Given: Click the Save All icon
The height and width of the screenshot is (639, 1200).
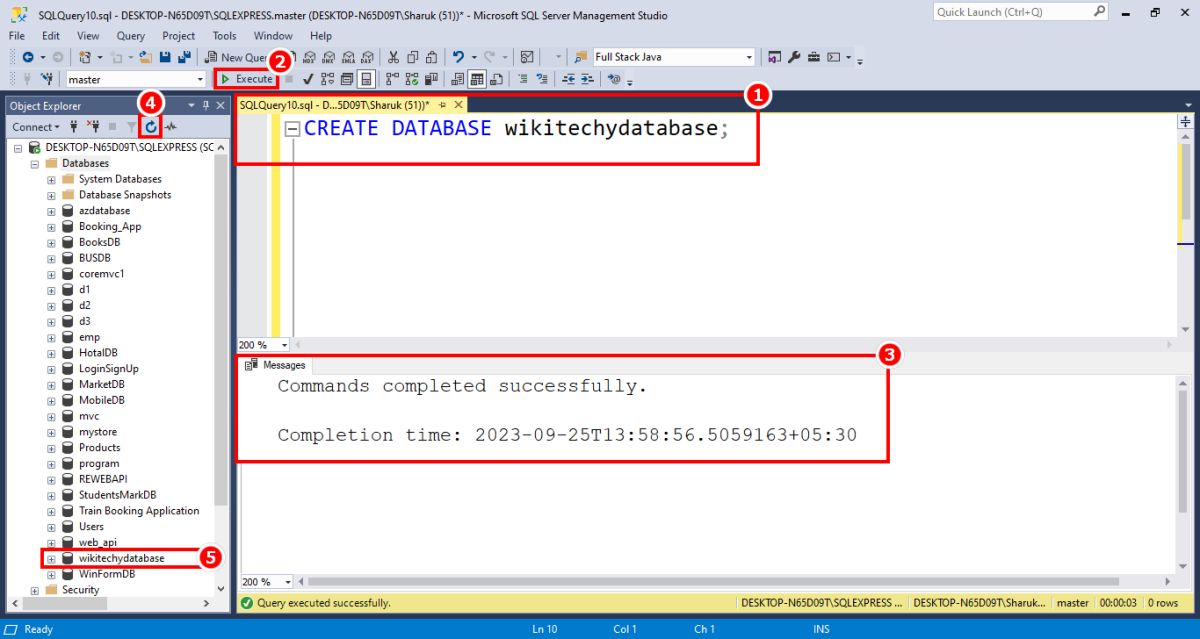Looking at the screenshot, I should tap(184, 57).
